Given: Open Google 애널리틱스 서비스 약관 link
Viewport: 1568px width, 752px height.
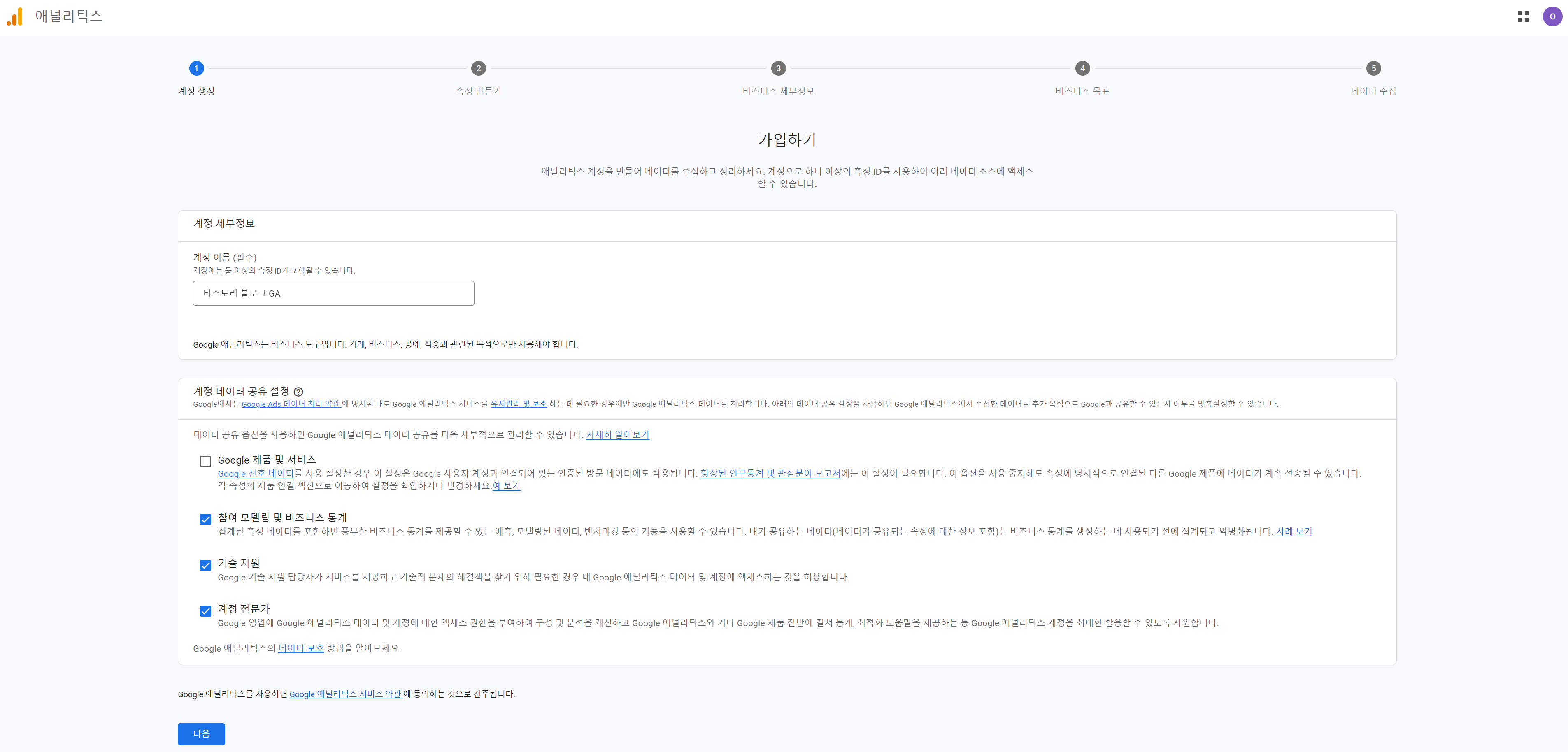Looking at the screenshot, I should click(x=345, y=694).
